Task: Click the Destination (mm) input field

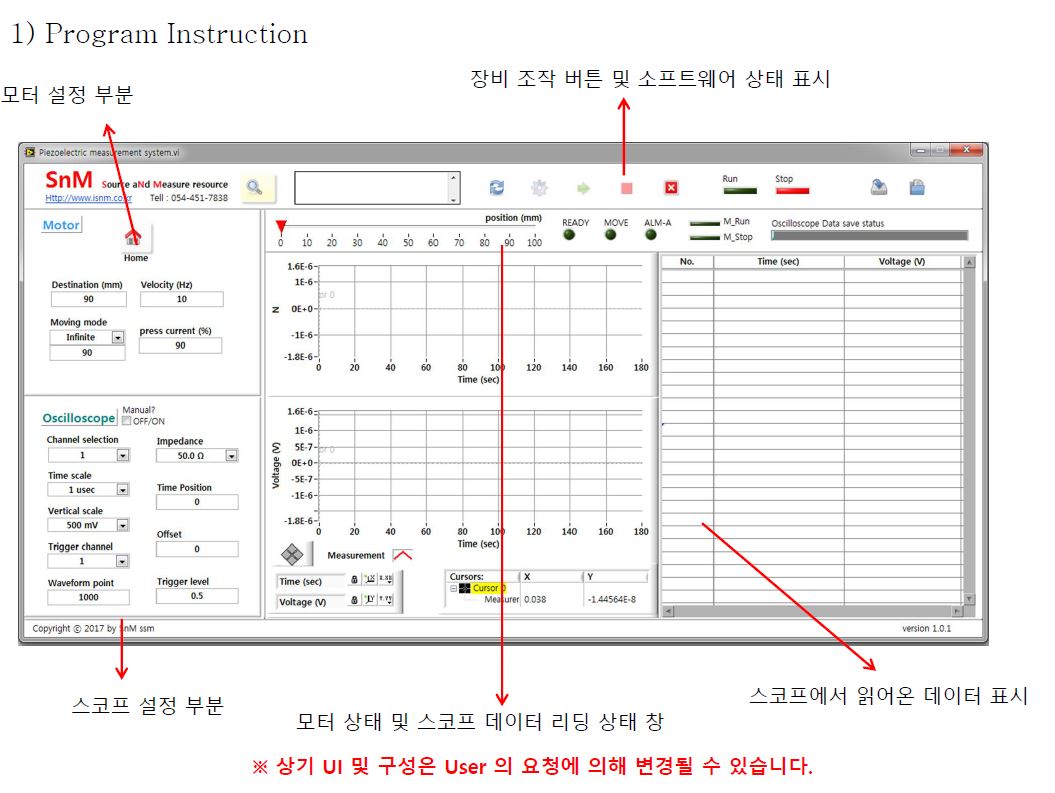Action: (88, 299)
